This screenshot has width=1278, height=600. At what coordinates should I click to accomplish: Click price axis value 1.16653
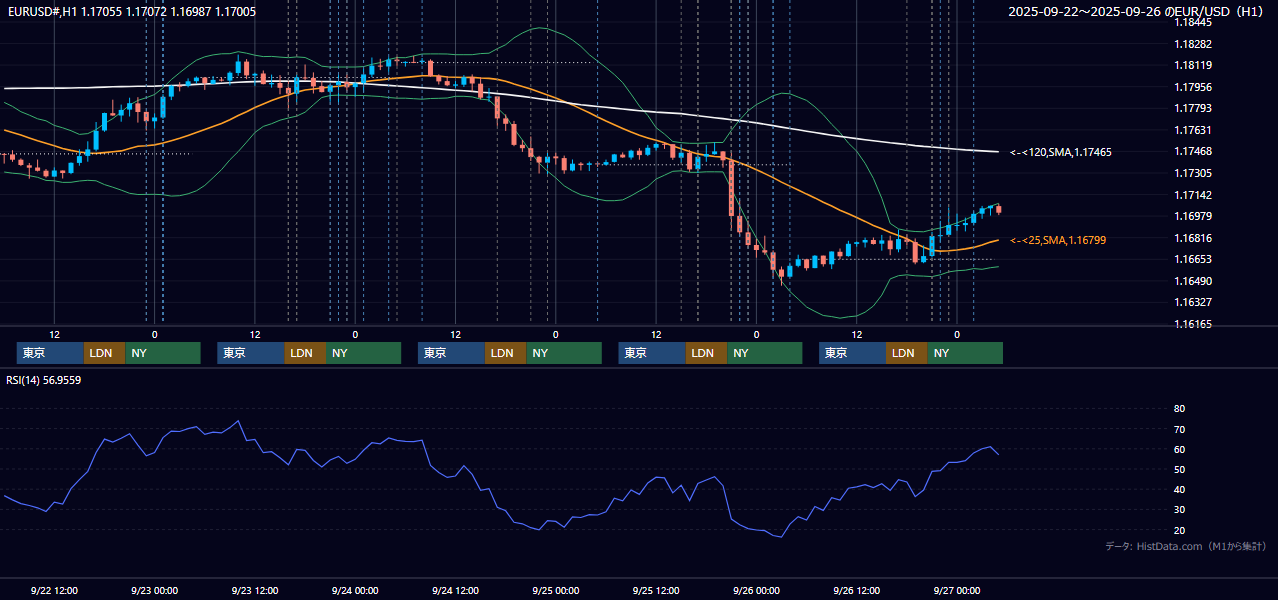1193,259
